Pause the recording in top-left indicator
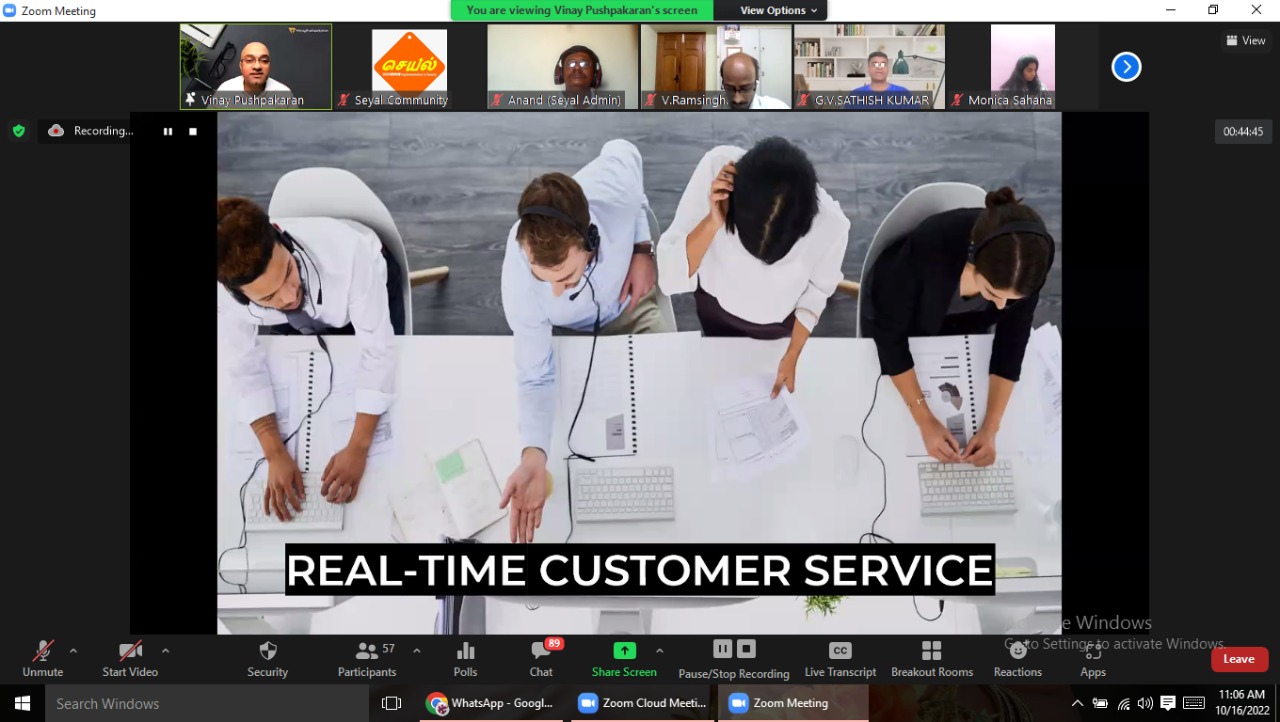 click(x=168, y=131)
